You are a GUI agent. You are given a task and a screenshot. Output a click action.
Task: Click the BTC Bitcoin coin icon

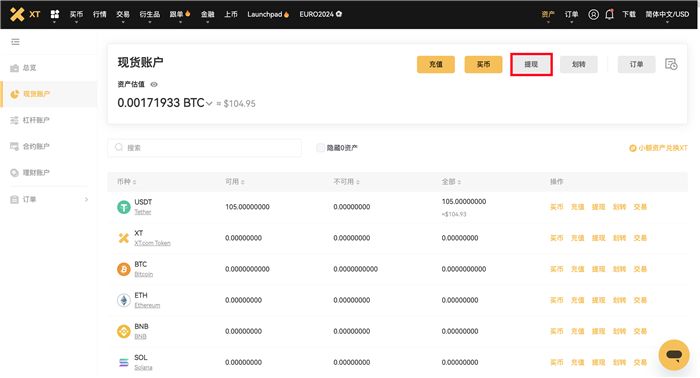pos(124,269)
